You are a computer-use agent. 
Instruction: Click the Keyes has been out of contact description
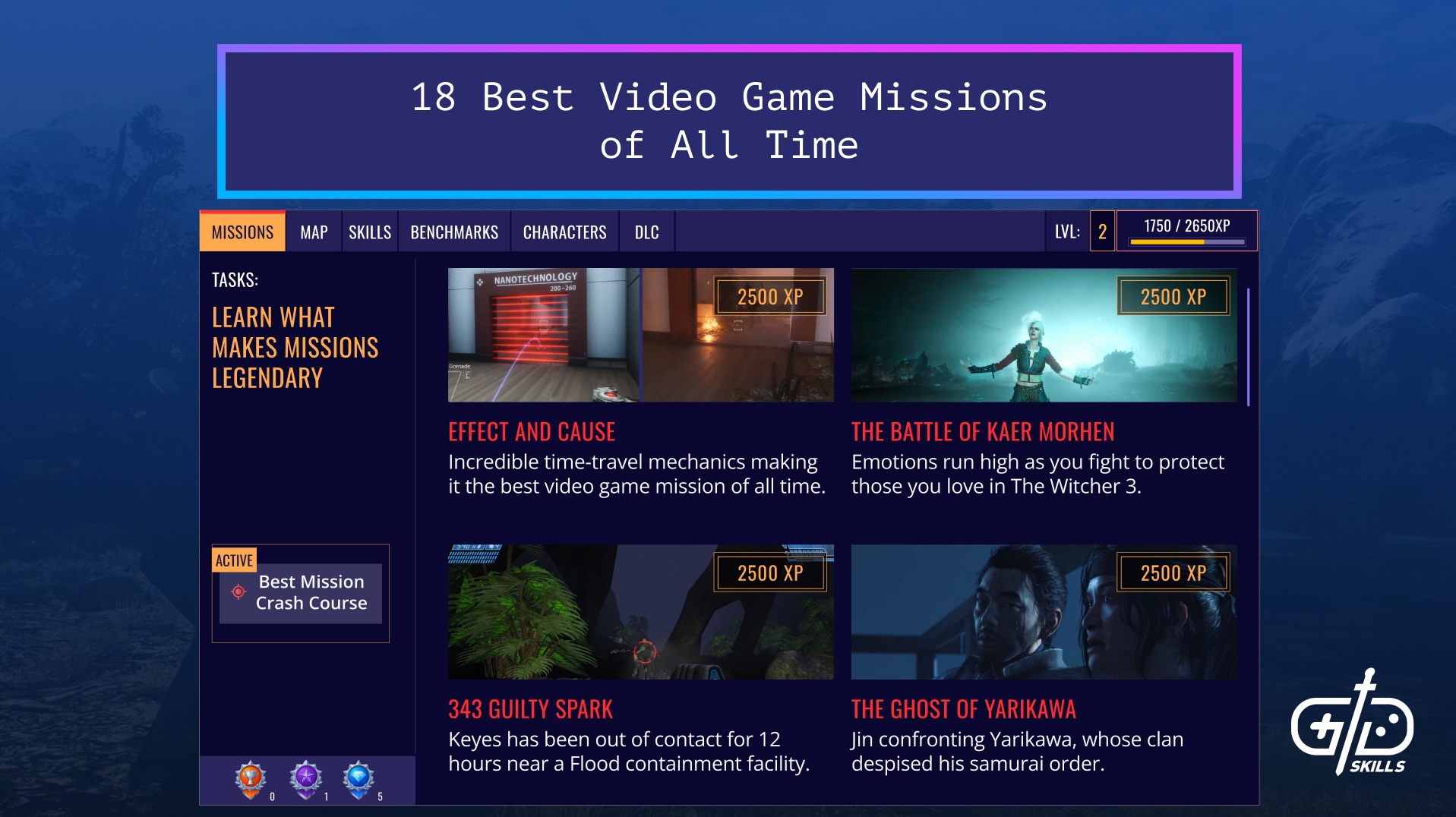click(629, 751)
